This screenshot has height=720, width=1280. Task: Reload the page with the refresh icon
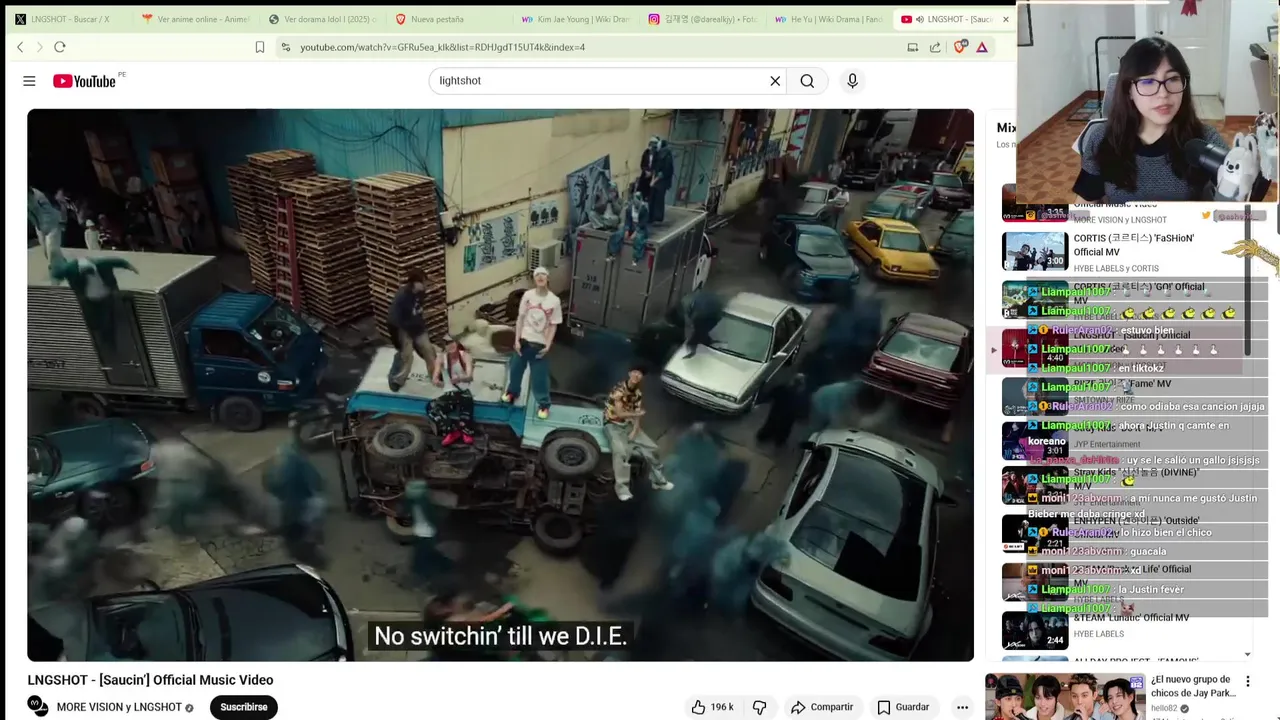click(60, 47)
